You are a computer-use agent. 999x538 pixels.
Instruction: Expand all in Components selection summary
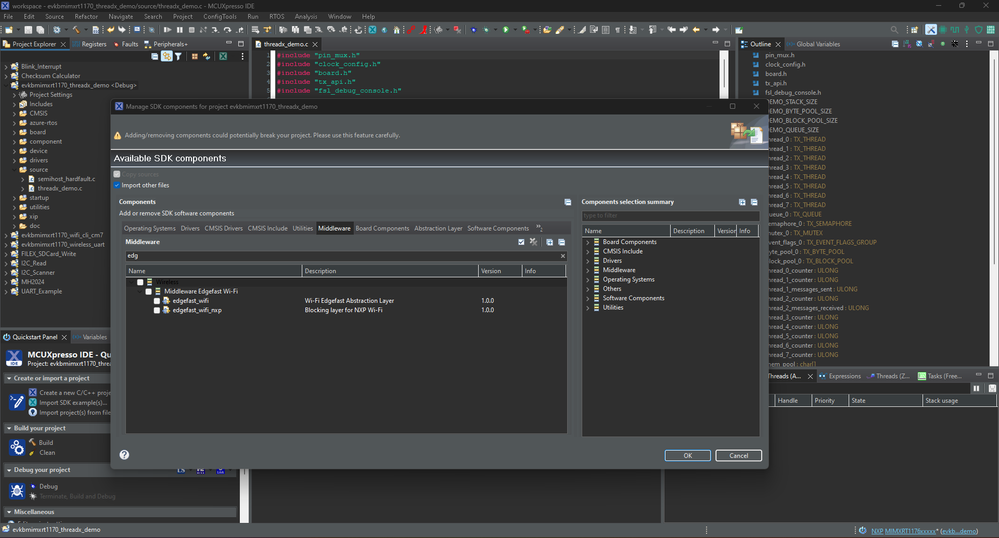point(742,202)
